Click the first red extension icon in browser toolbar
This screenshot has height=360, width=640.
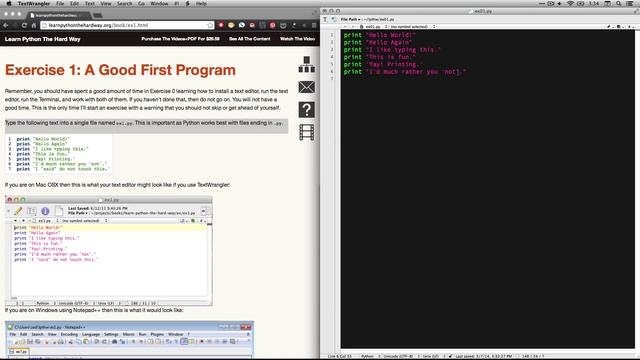pyautogui.click(x=221, y=25)
